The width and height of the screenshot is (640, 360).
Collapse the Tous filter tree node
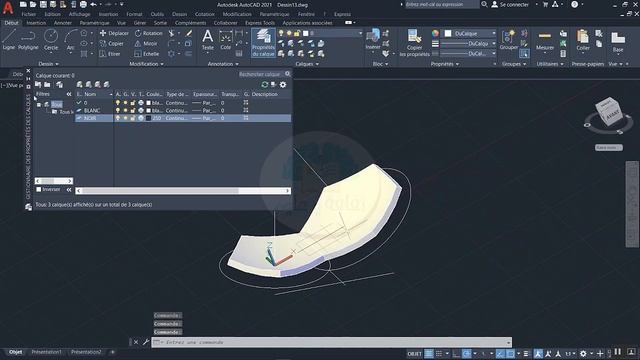coord(39,104)
